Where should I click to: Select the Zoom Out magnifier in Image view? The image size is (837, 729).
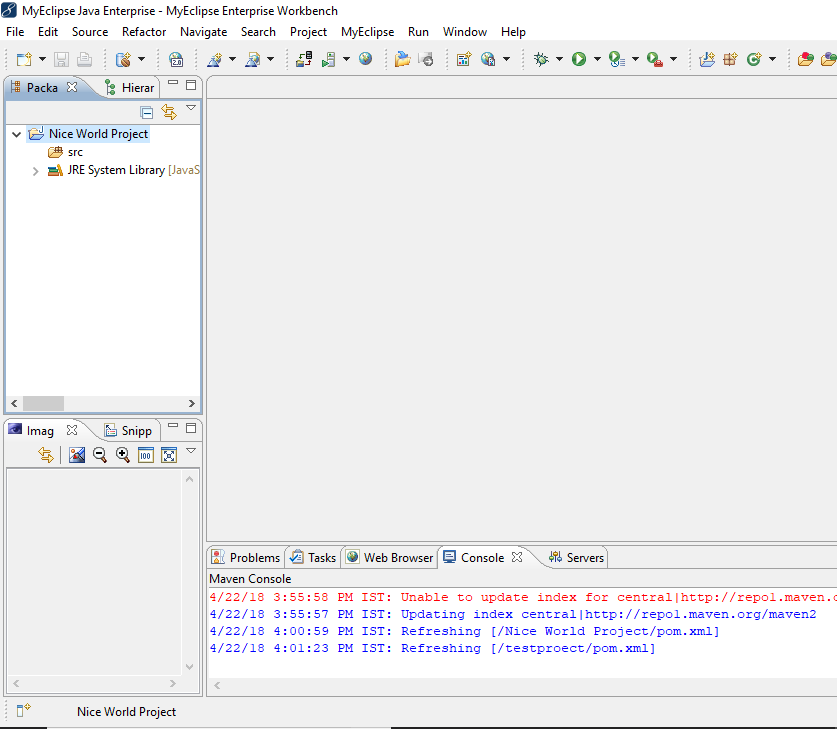tap(100, 456)
